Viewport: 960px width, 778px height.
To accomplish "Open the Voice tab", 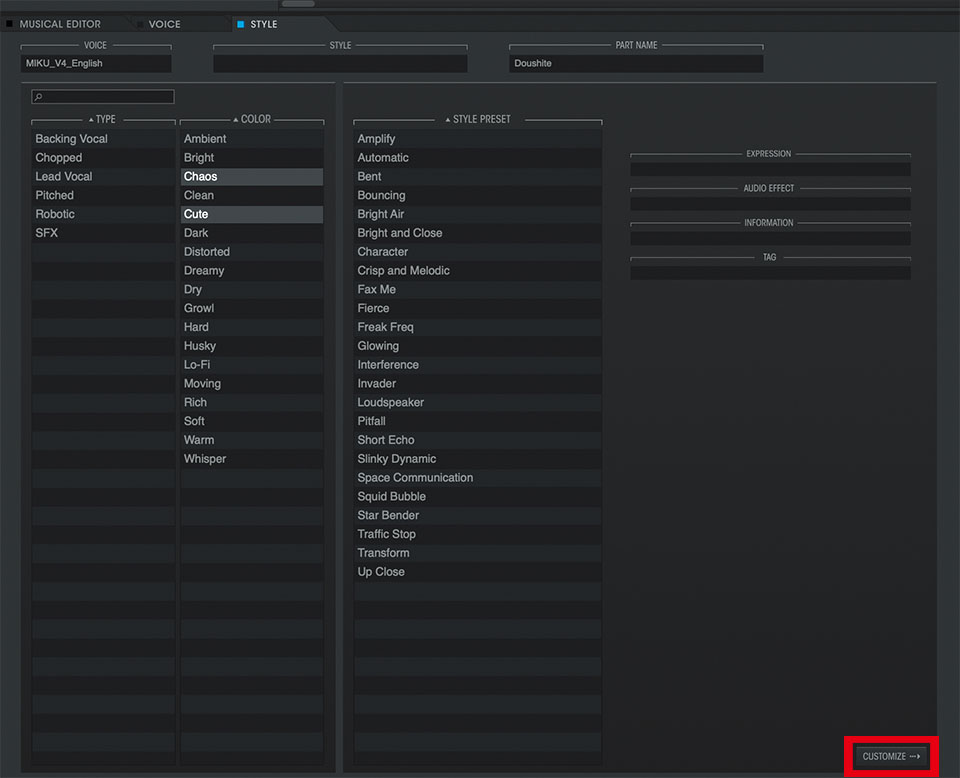I will pos(164,24).
